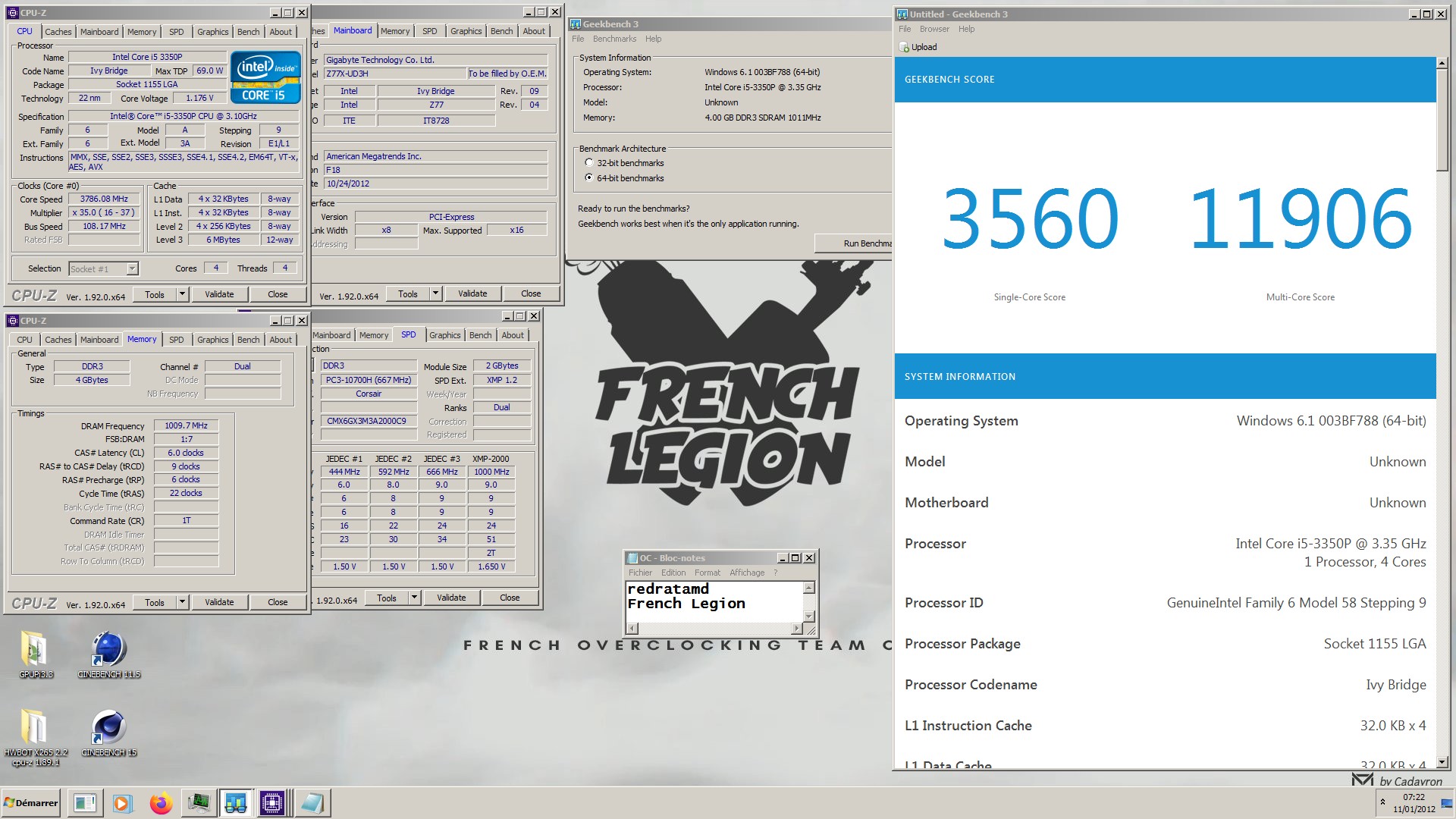Click the 11906 multi-core score
The image size is (1456, 819).
1301,219
